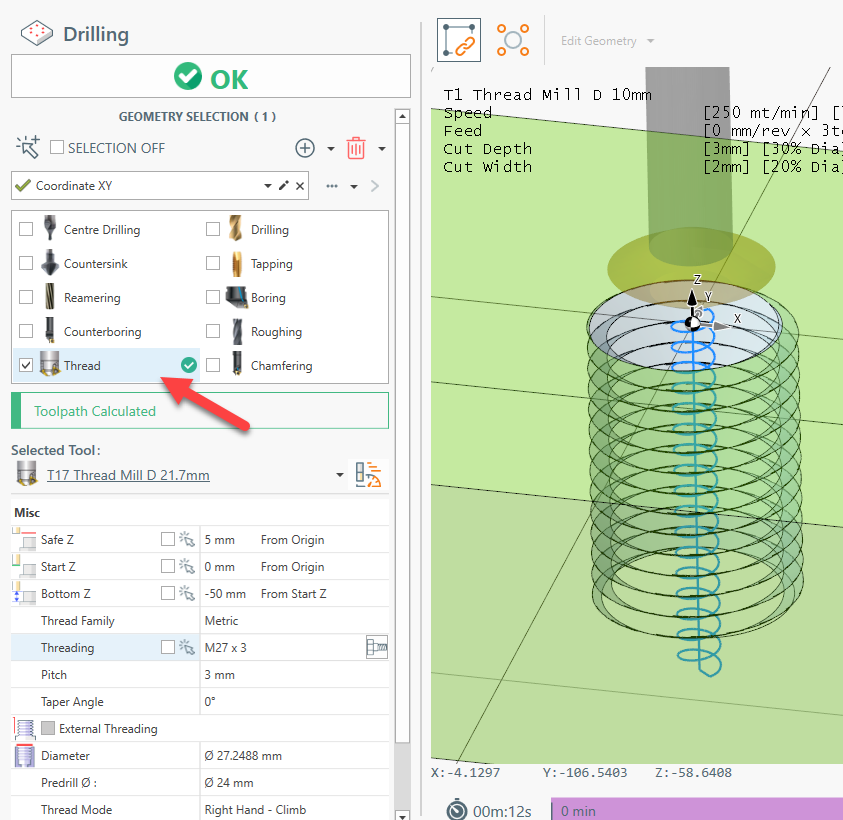Select the Drilling operation in the list
Image resolution: width=843 pixels, height=820 pixels.
pos(269,230)
